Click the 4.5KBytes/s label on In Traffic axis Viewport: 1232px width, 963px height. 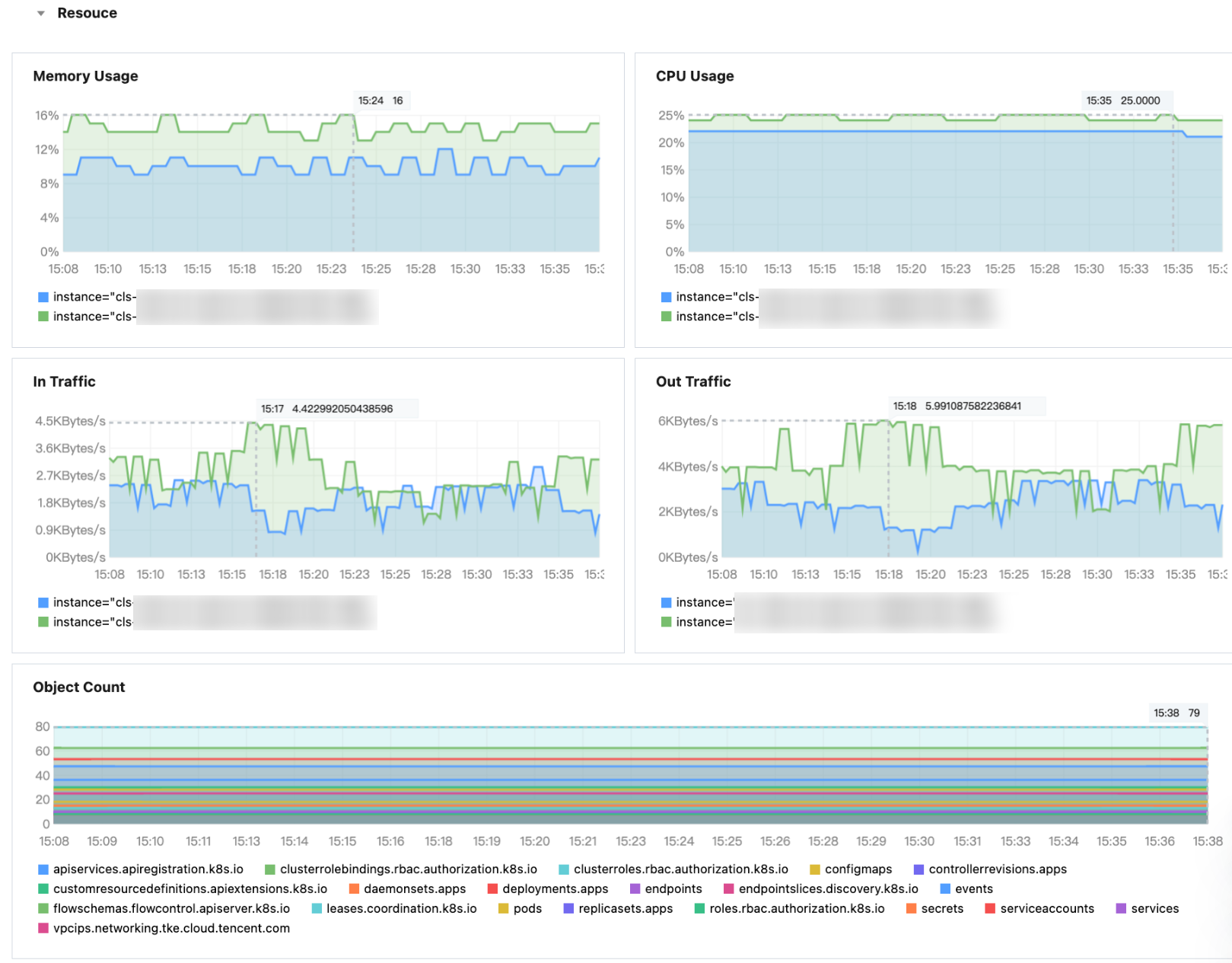(70, 421)
